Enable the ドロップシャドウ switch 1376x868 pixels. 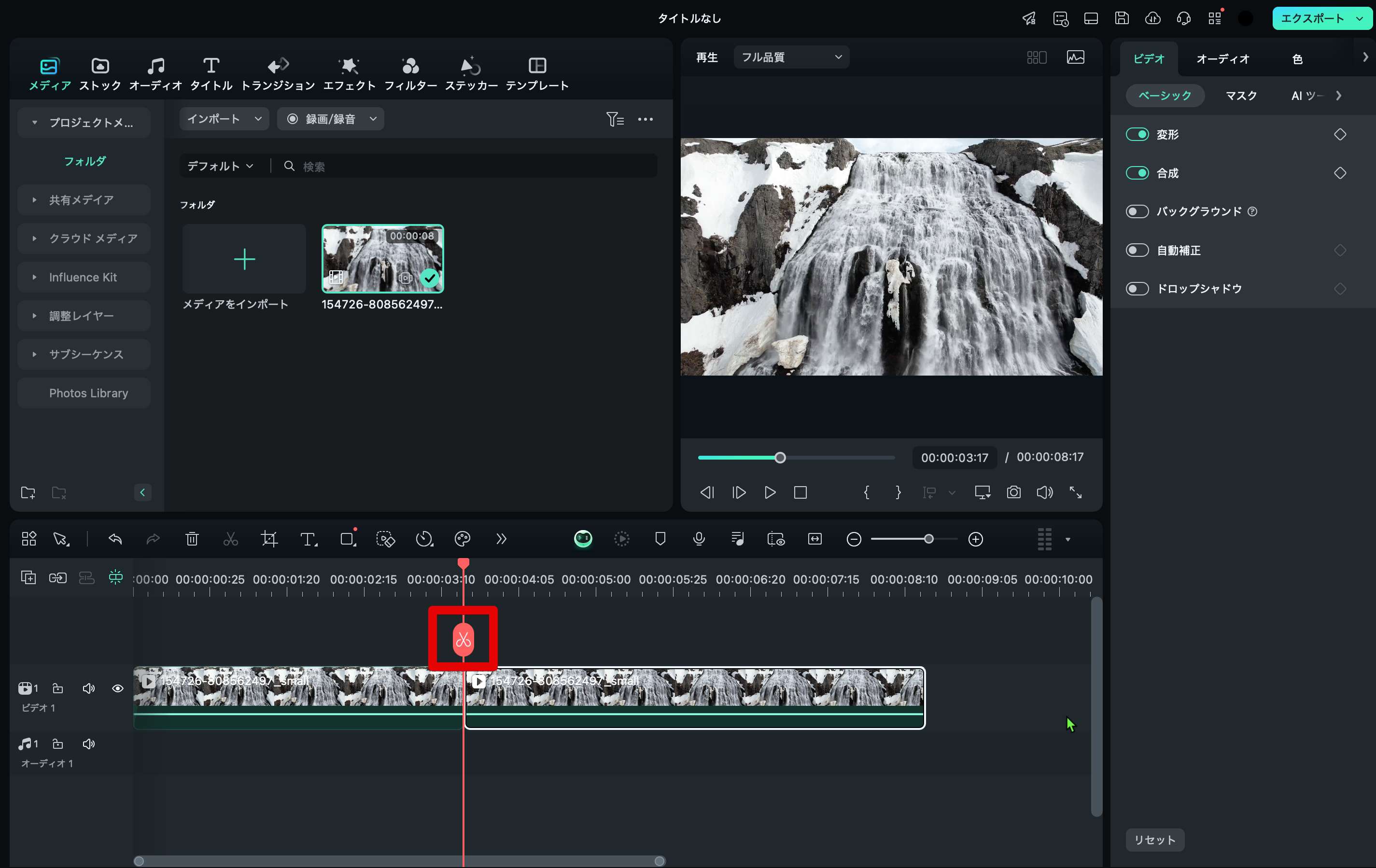pyautogui.click(x=1137, y=289)
